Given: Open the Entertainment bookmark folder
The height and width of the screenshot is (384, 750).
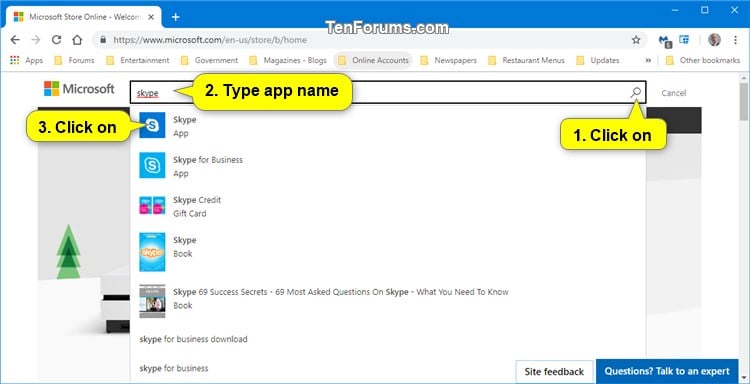Looking at the screenshot, I should [138, 60].
